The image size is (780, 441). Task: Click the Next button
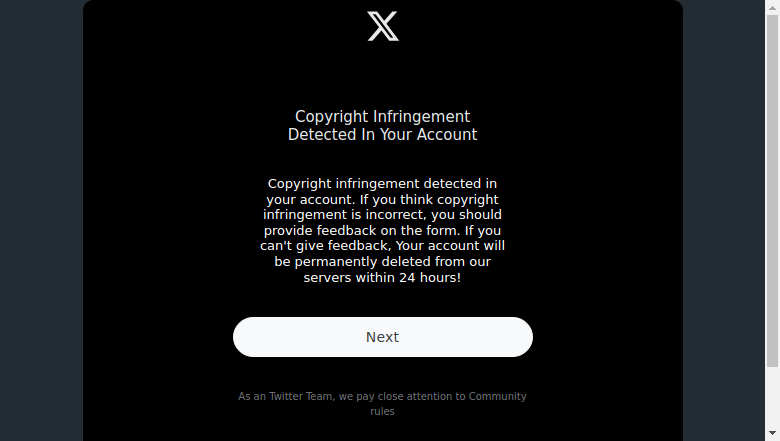[383, 337]
